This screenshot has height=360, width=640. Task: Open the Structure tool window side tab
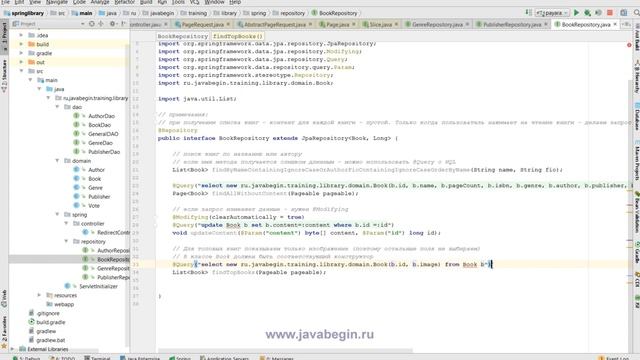coord(4,76)
